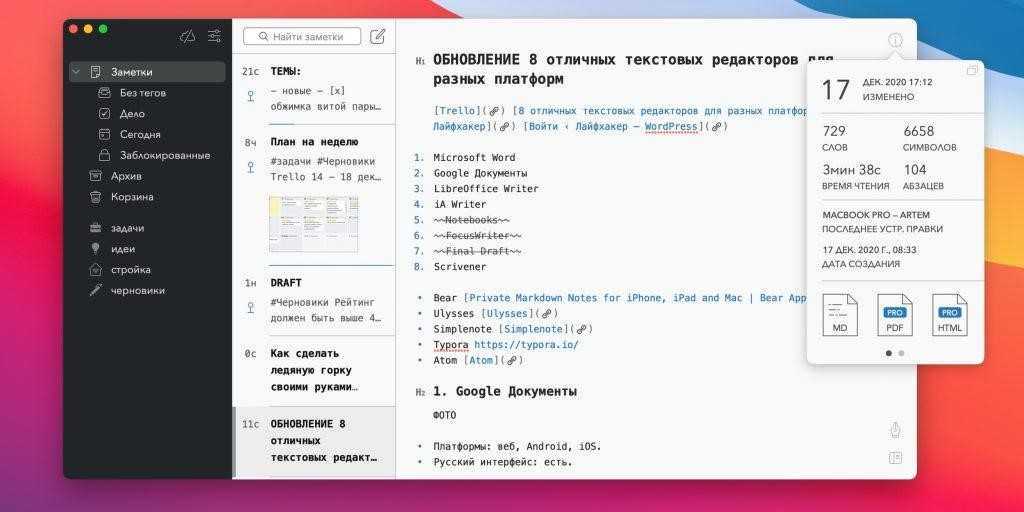Click the detach info panel window icon
Screen dimensions: 1024x512
tap(972, 70)
